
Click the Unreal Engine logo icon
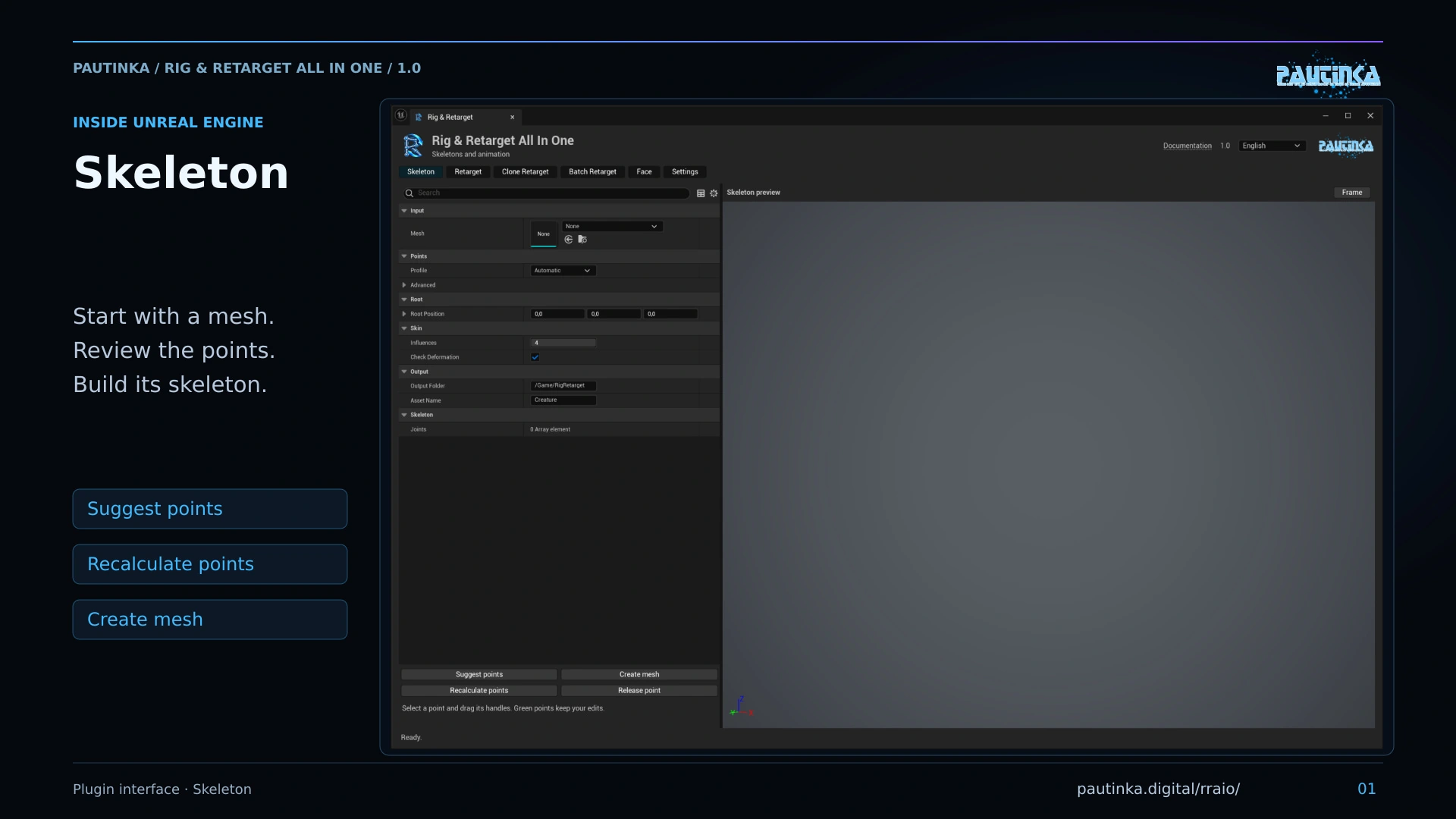click(401, 115)
